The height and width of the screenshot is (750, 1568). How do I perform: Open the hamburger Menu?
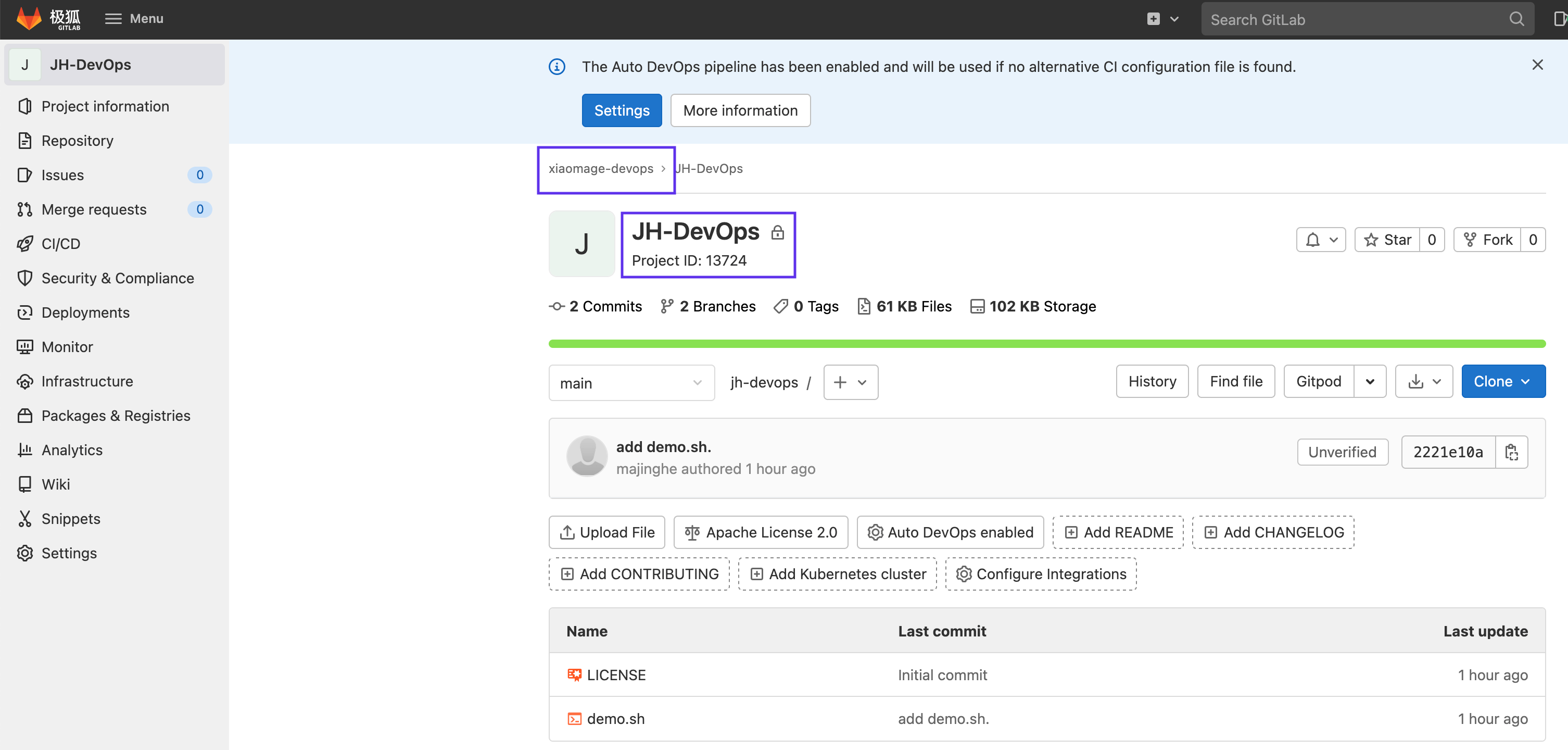(x=134, y=18)
